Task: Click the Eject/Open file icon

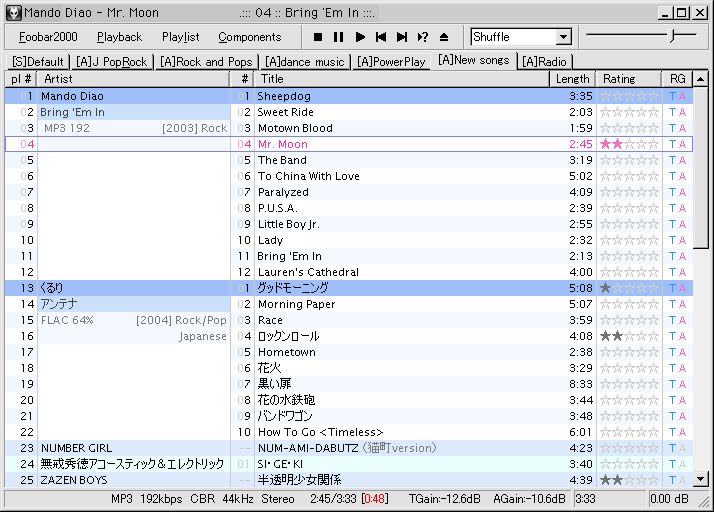Action: pos(444,37)
